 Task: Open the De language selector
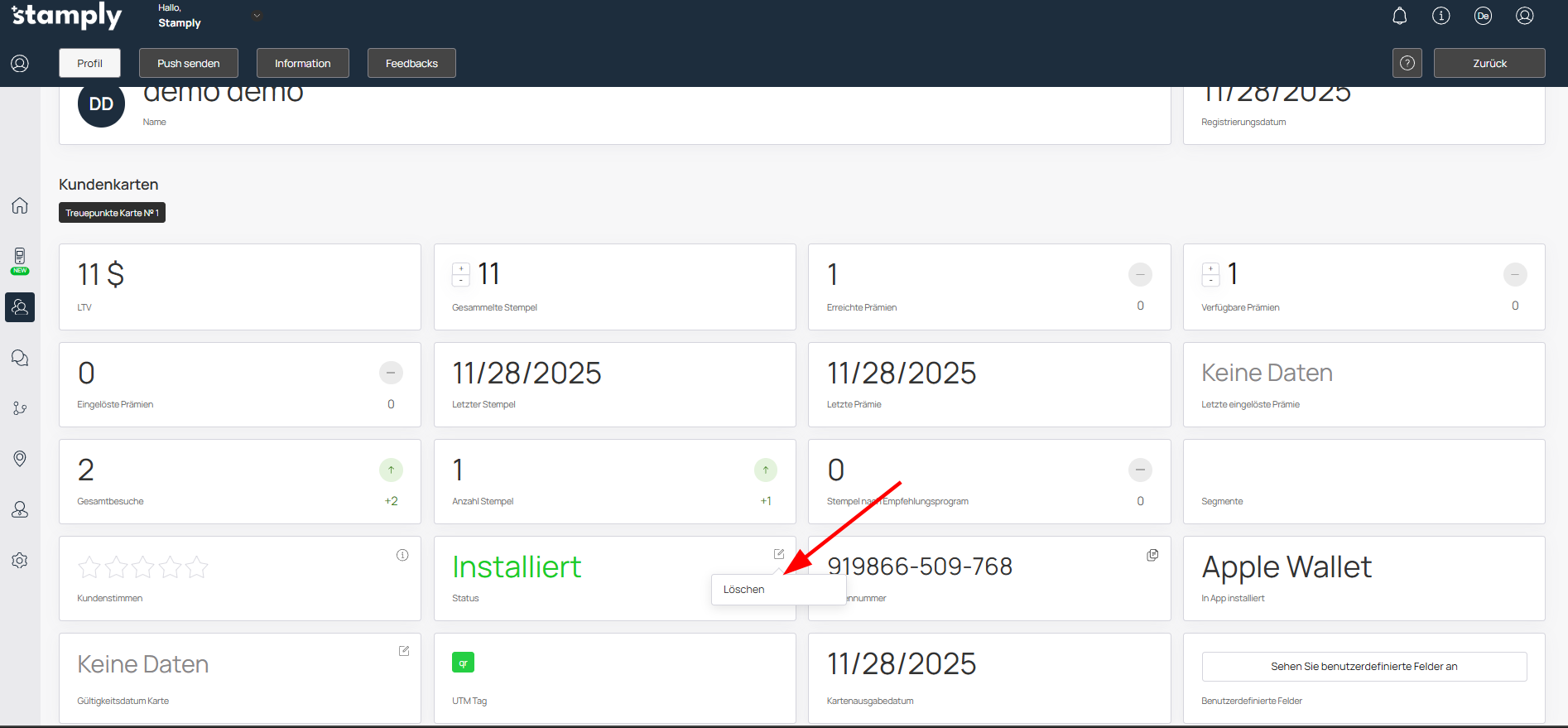tap(1483, 17)
